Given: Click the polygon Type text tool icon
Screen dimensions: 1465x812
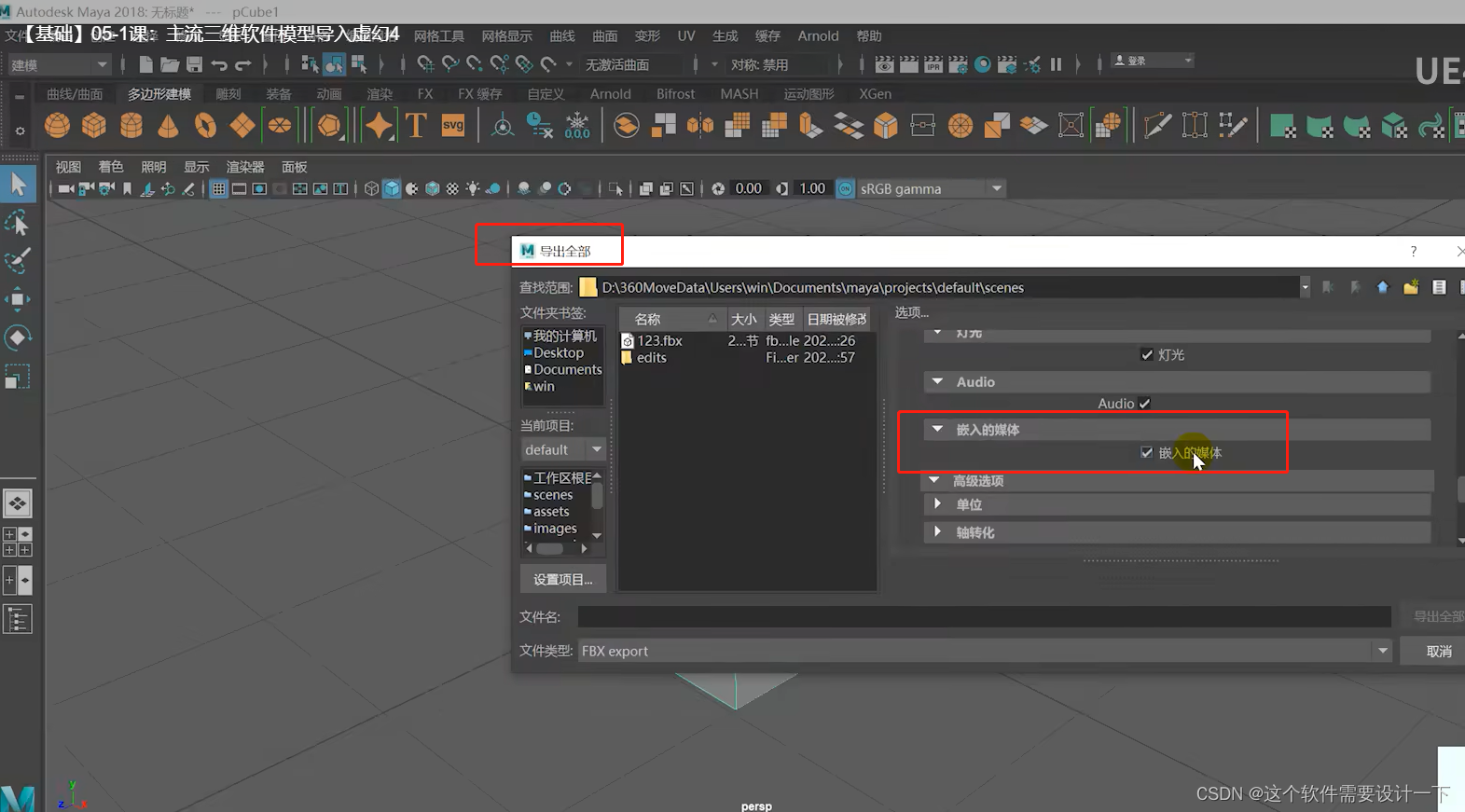Looking at the screenshot, I should click(x=416, y=125).
